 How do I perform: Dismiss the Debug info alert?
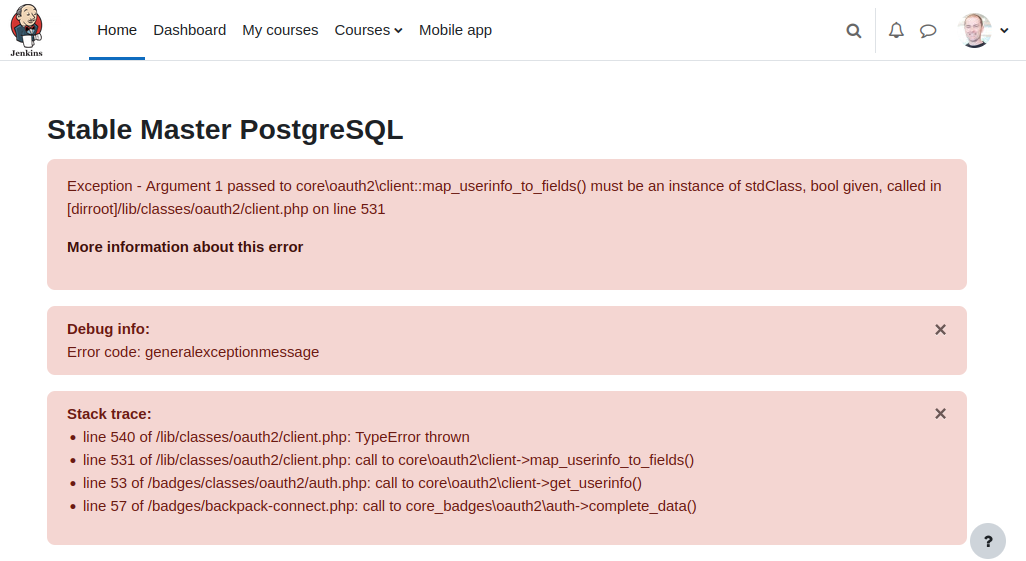click(940, 329)
